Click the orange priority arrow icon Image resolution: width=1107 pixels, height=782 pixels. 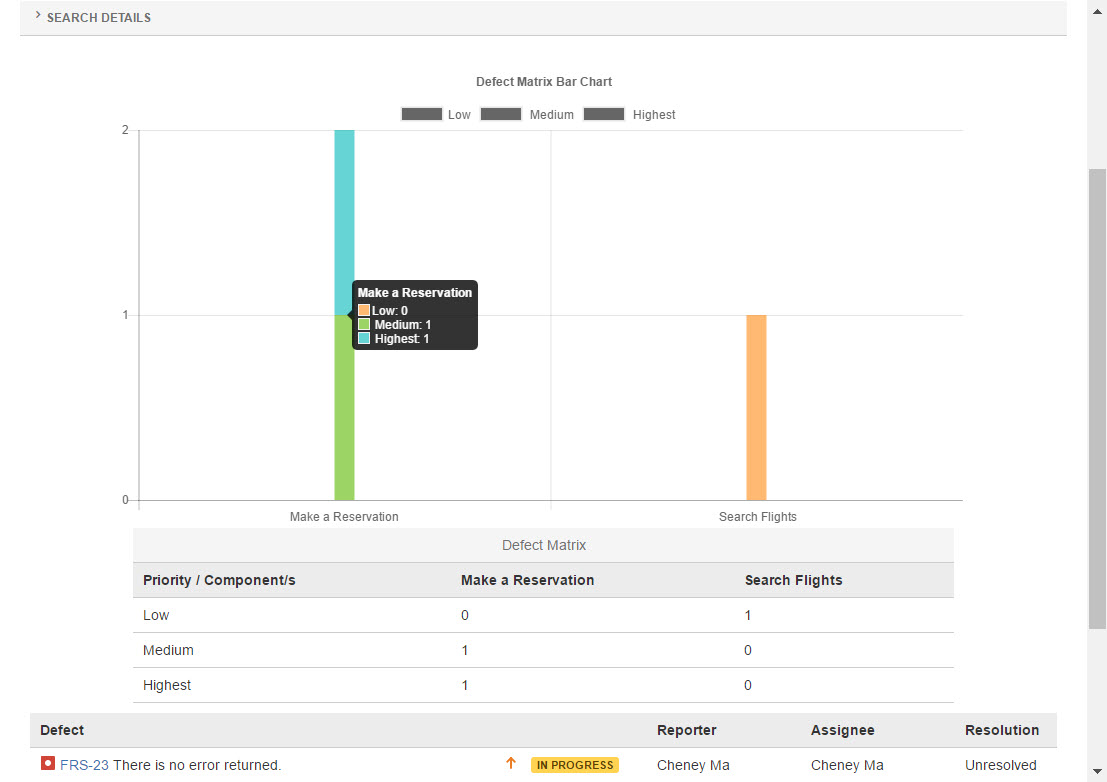pos(511,764)
